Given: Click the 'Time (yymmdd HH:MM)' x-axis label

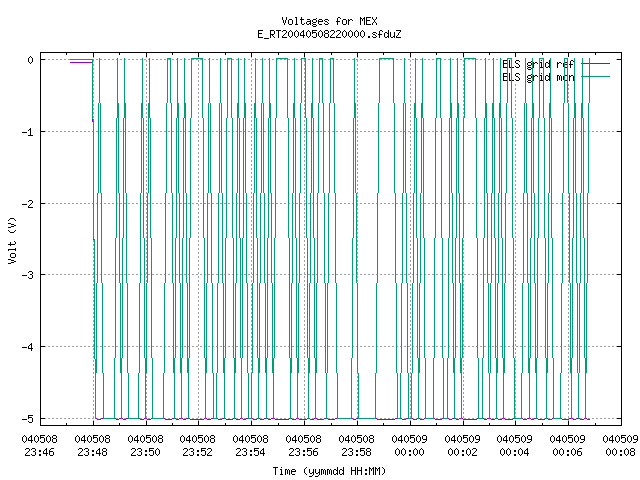Looking at the screenshot, I should click(329, 471).
